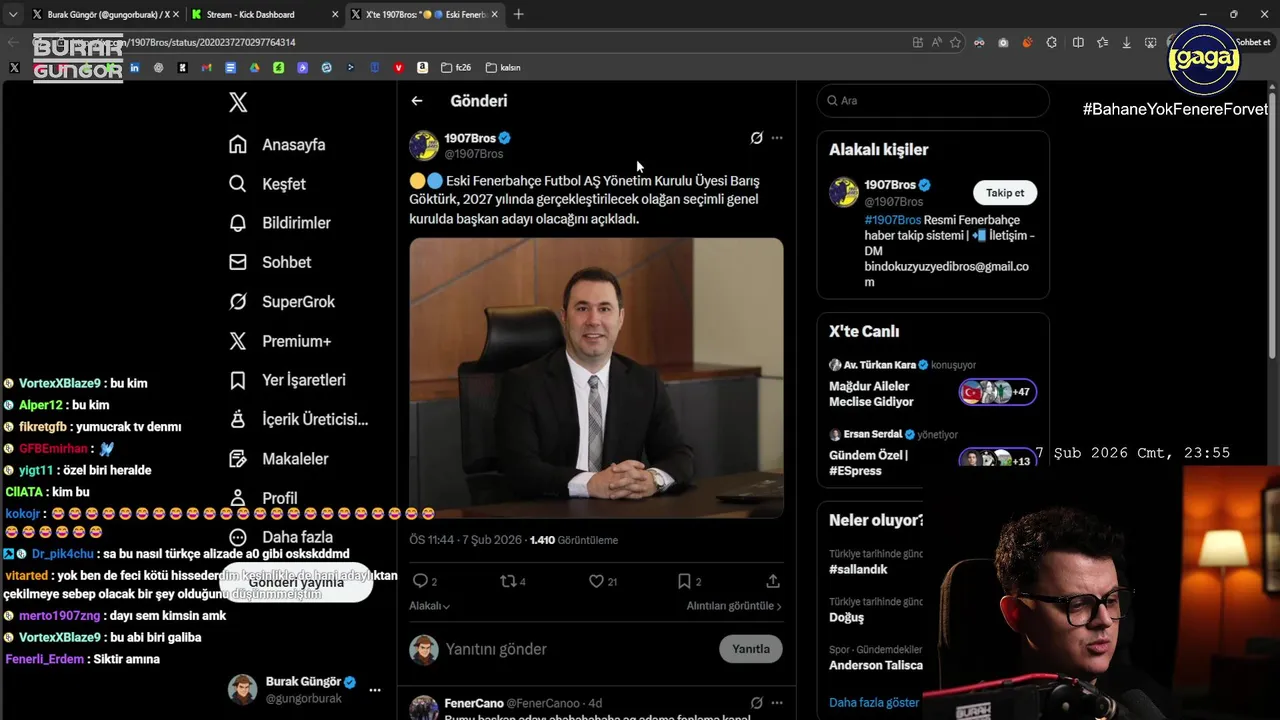Screen dimensions: 1280x720
Task: Open fc26 bookmark folder
Action: (456, 68)
